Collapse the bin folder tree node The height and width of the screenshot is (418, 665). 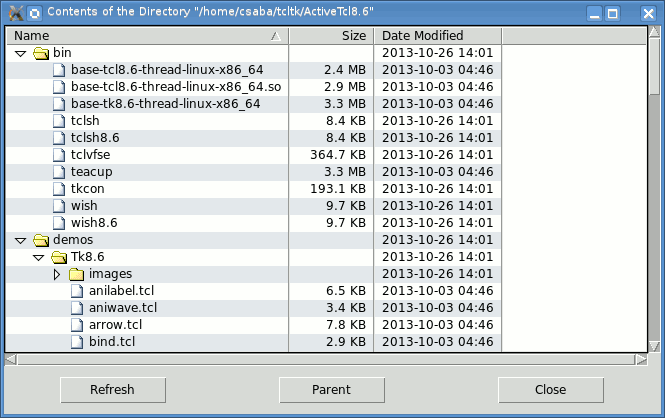[x=20, y=53]
